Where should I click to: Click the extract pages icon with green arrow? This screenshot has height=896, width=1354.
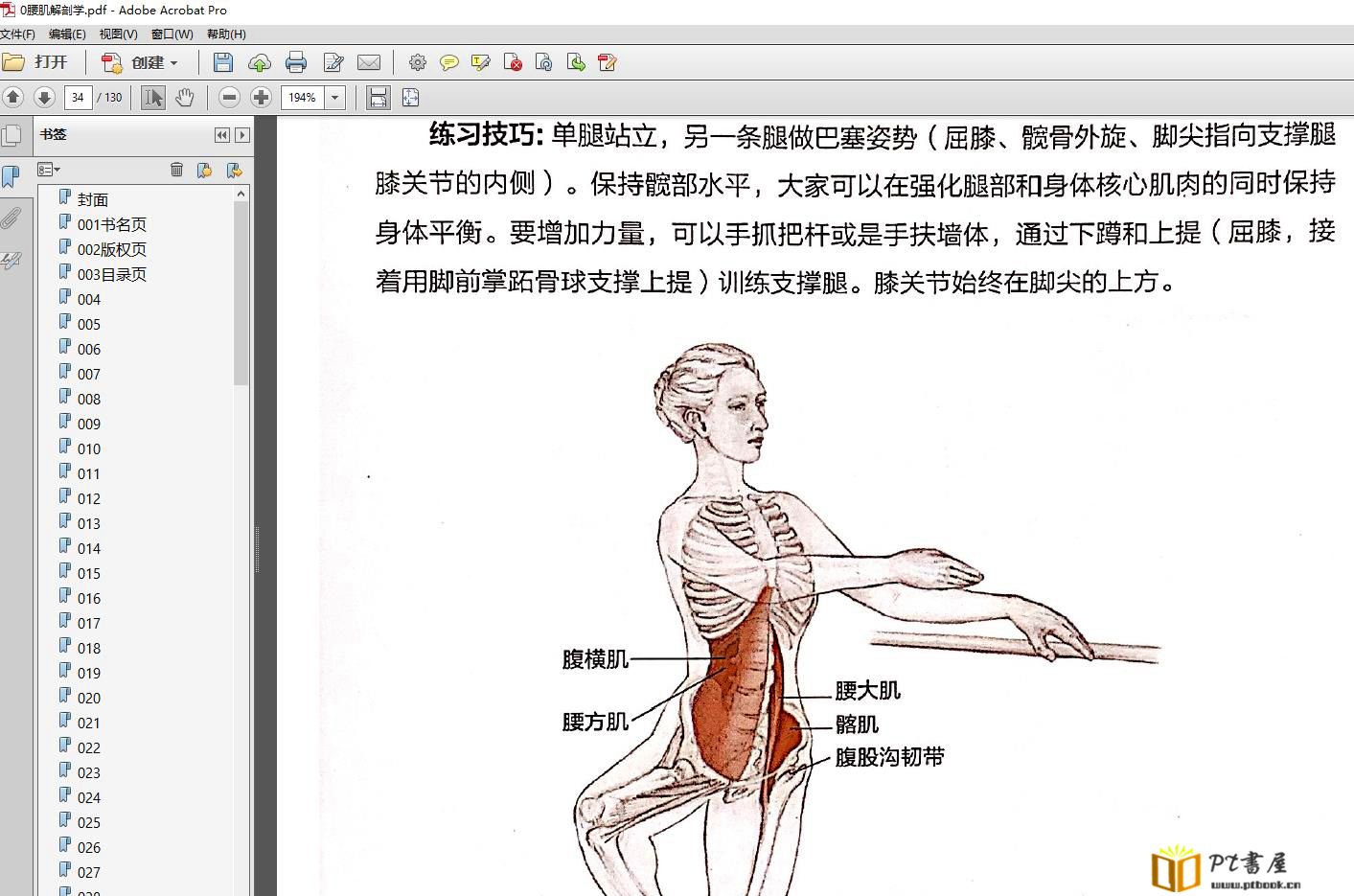point(576,62)
